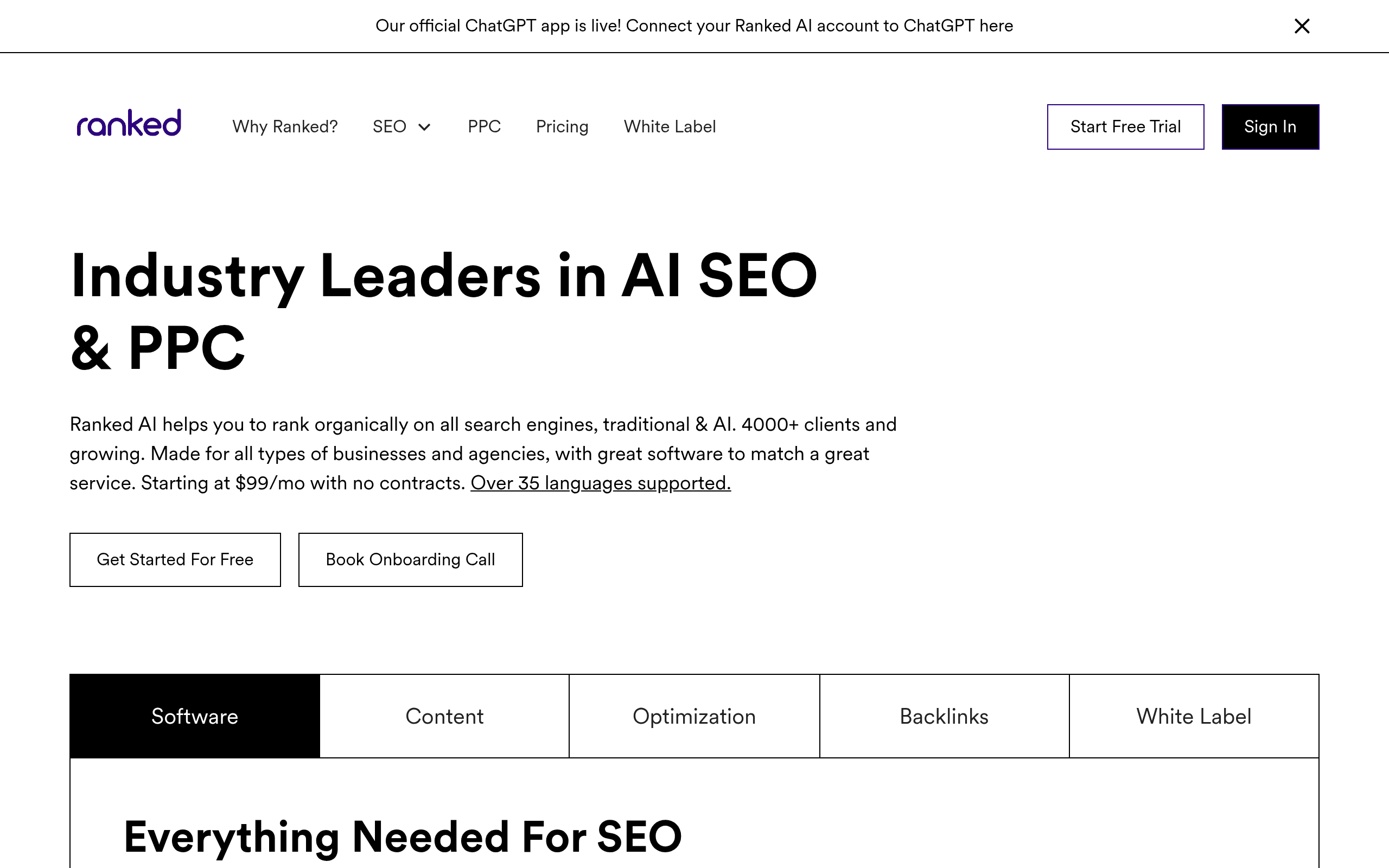Go to the PPC page
The width and height of the screenshot is (1389, 868).
click(x=484, y=126)
